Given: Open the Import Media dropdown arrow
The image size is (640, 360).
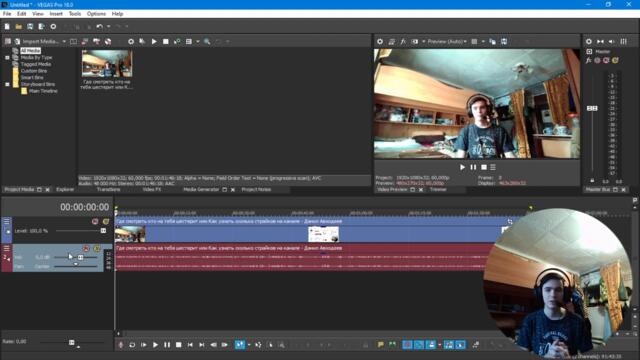Looking at the screenshot, I should click(x=64, y=42).
